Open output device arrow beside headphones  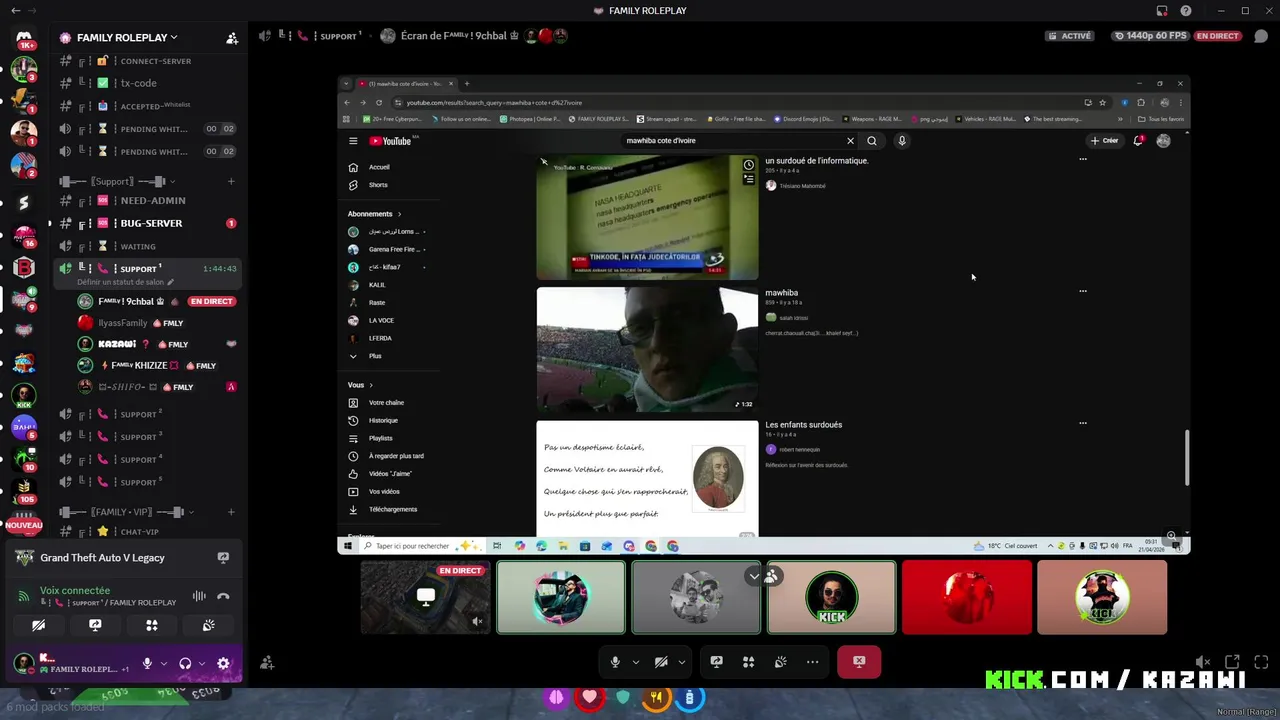201,663
